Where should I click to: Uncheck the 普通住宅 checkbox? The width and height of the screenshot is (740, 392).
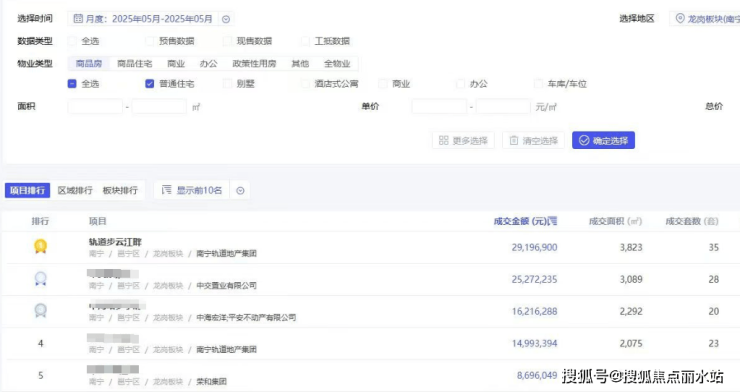150,84
